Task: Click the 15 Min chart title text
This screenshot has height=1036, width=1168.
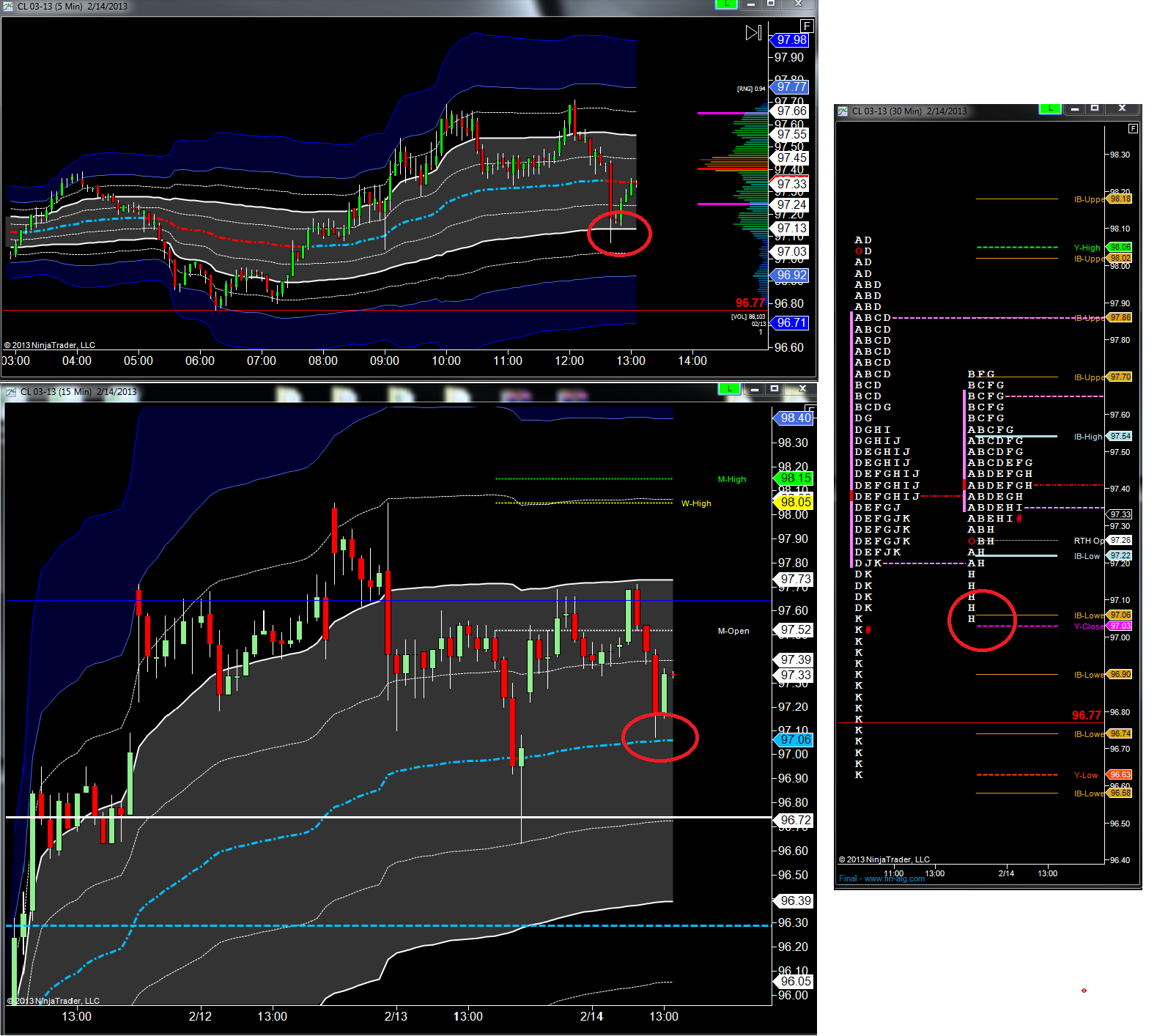Action: pyautogui.click(x=78, y=392)
